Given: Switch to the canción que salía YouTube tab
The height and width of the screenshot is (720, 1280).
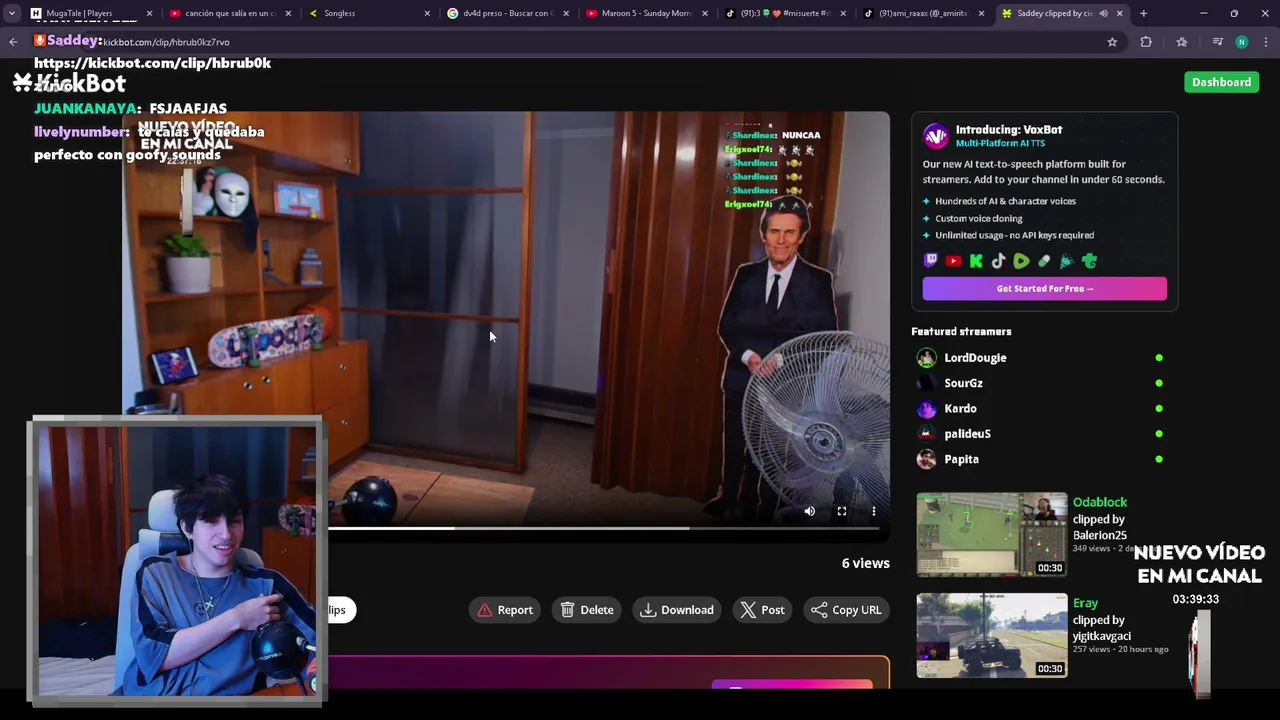Looking at the screenshot, I should 230,13.
